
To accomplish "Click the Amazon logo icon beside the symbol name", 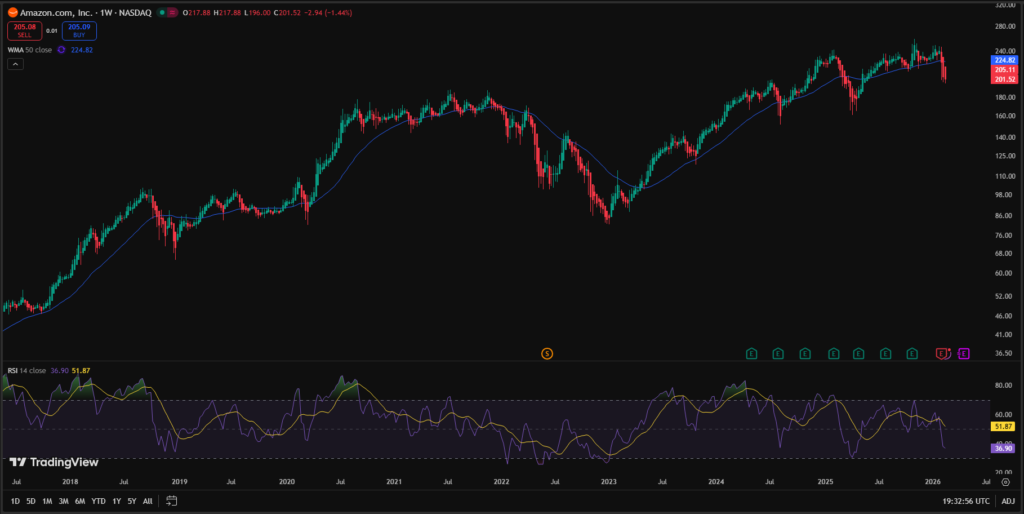I will pos(12,12).
